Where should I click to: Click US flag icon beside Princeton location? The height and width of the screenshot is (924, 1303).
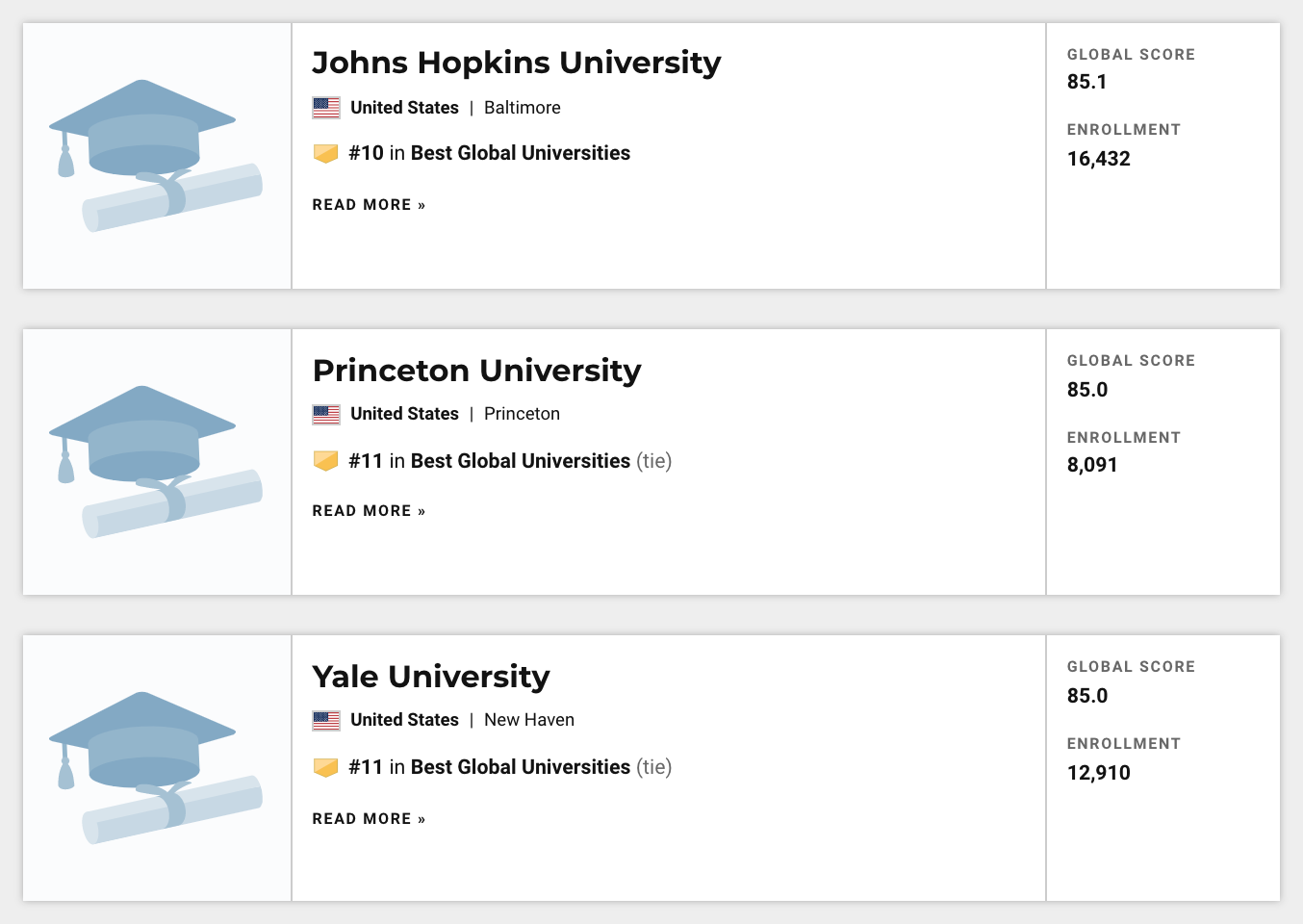click(x=326, y=414)
